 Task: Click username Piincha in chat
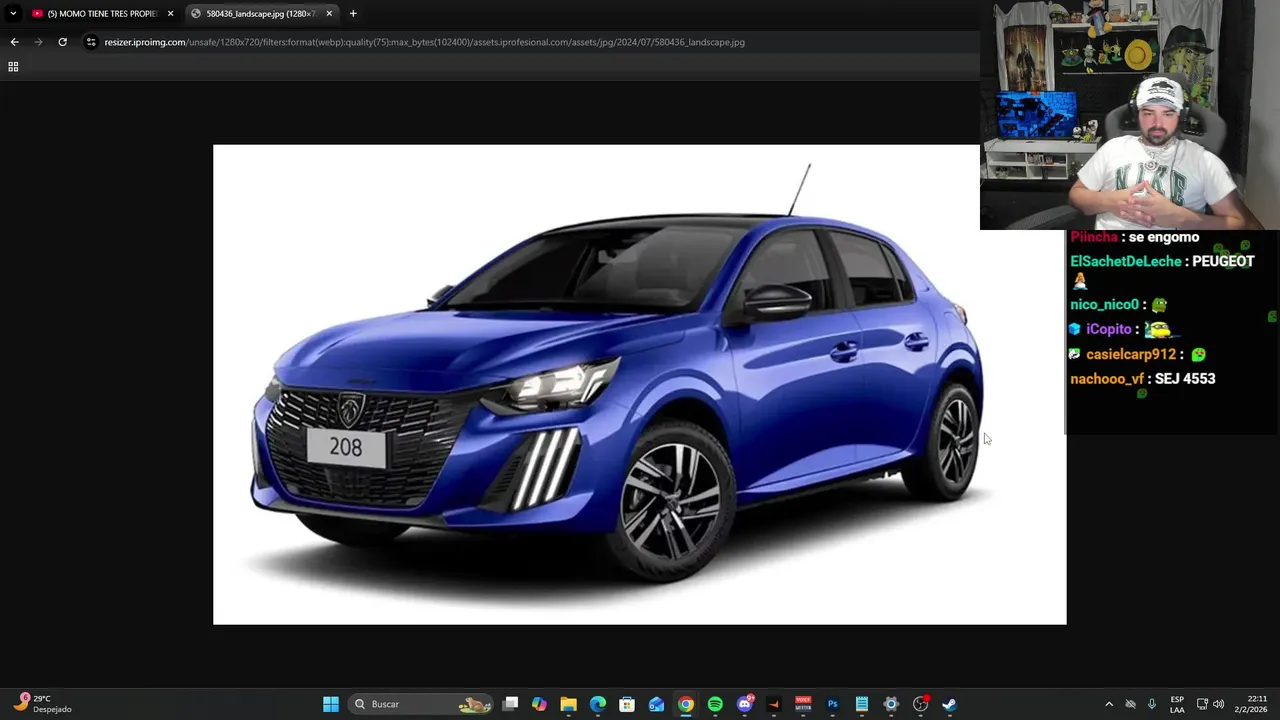click(x=1093, y=237)
